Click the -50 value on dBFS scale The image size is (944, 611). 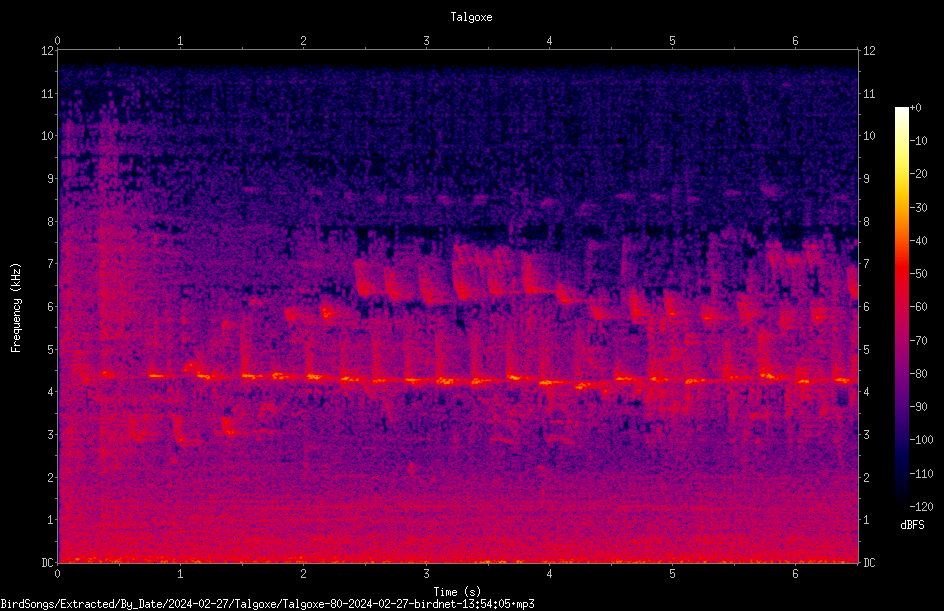click(919, 274)
